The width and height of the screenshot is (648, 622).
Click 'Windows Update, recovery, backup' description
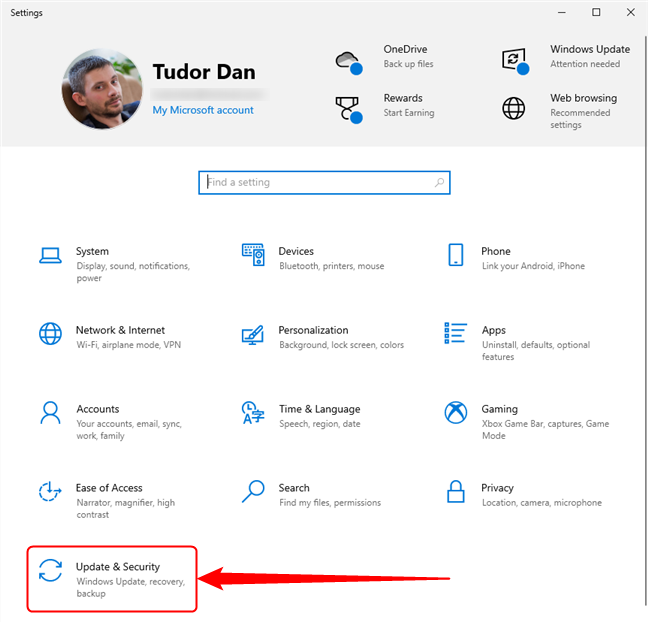[x=131, y=587]
